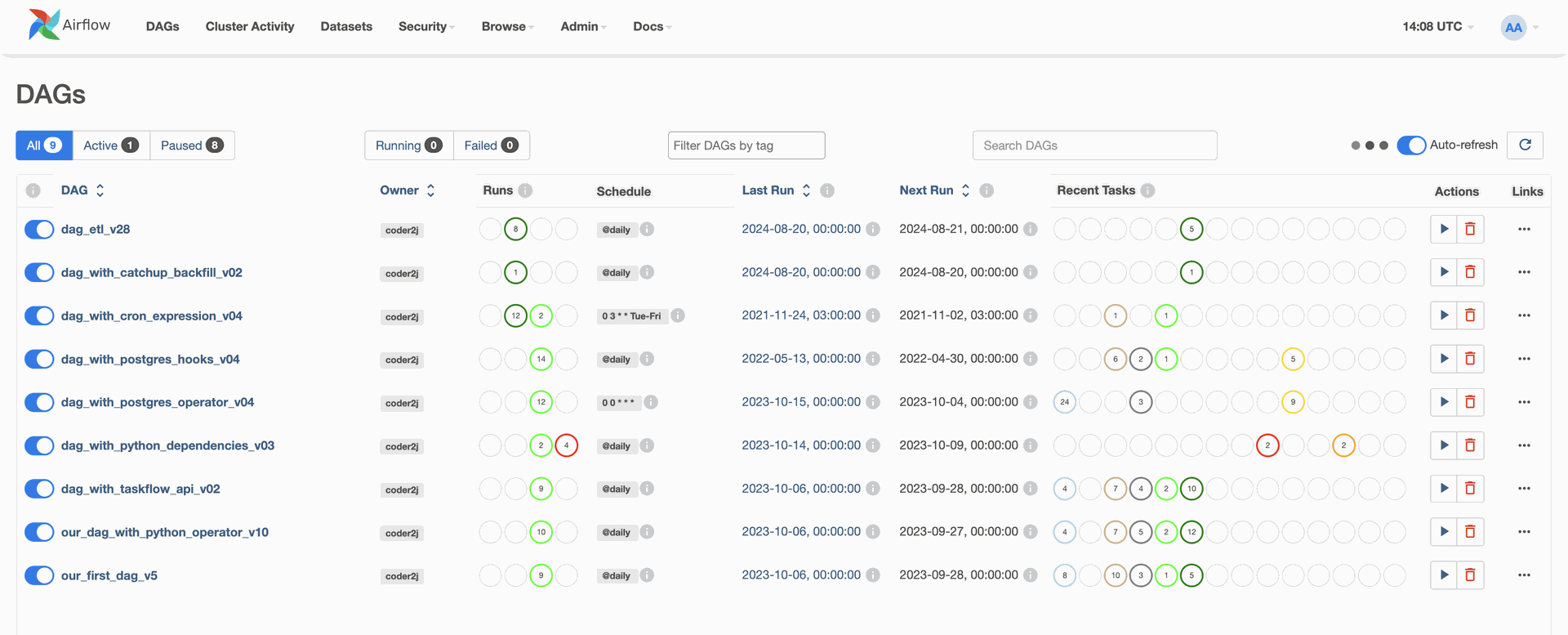Open the Security dropdown menu
The height and width of the screenshot is (635, 1568).
(426, 26)
